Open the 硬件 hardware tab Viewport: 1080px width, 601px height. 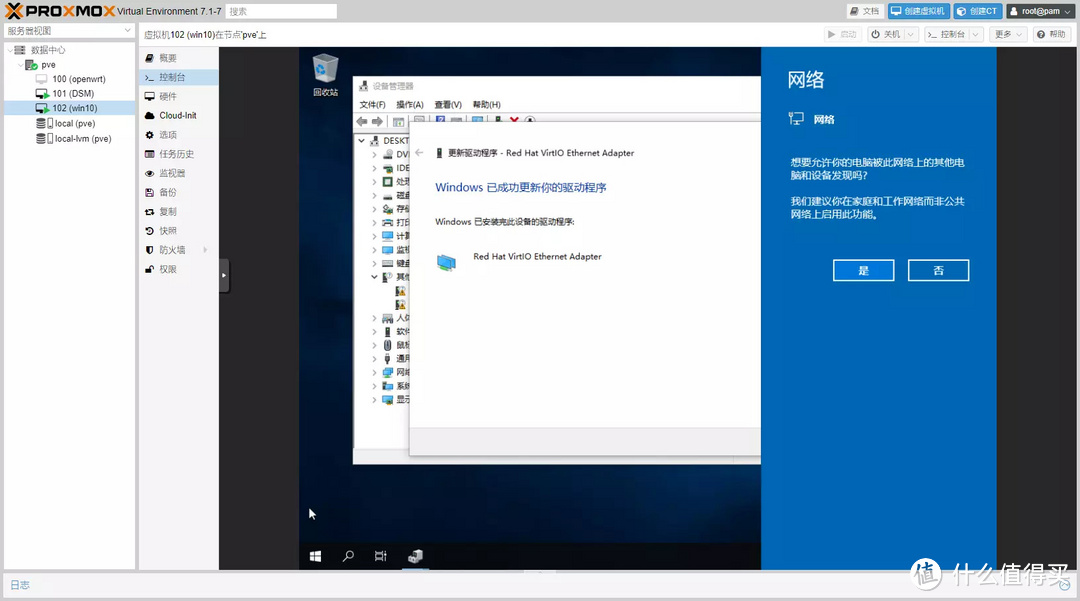(x=179, y=96)
